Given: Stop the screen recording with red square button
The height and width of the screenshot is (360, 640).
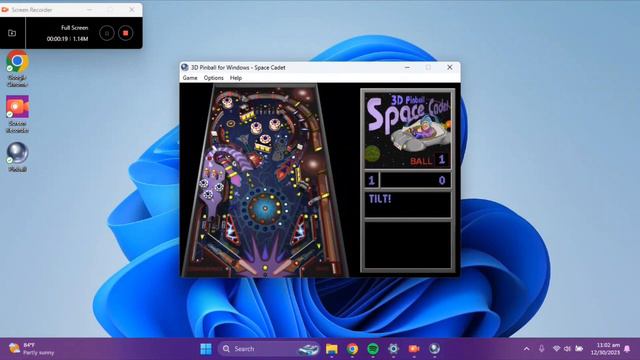Looking at the screenshot, I should tap(126, 33).
